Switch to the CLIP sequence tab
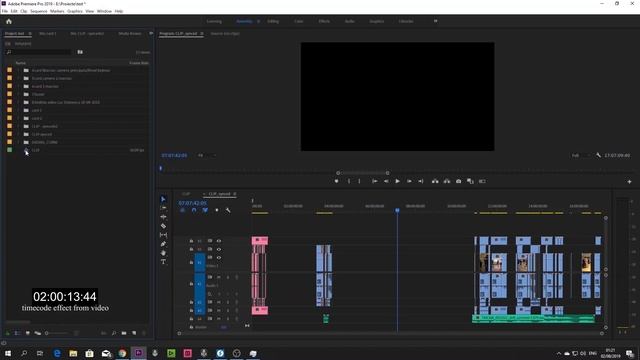Viewport: 640px width, 360px height. pos(186,194)
